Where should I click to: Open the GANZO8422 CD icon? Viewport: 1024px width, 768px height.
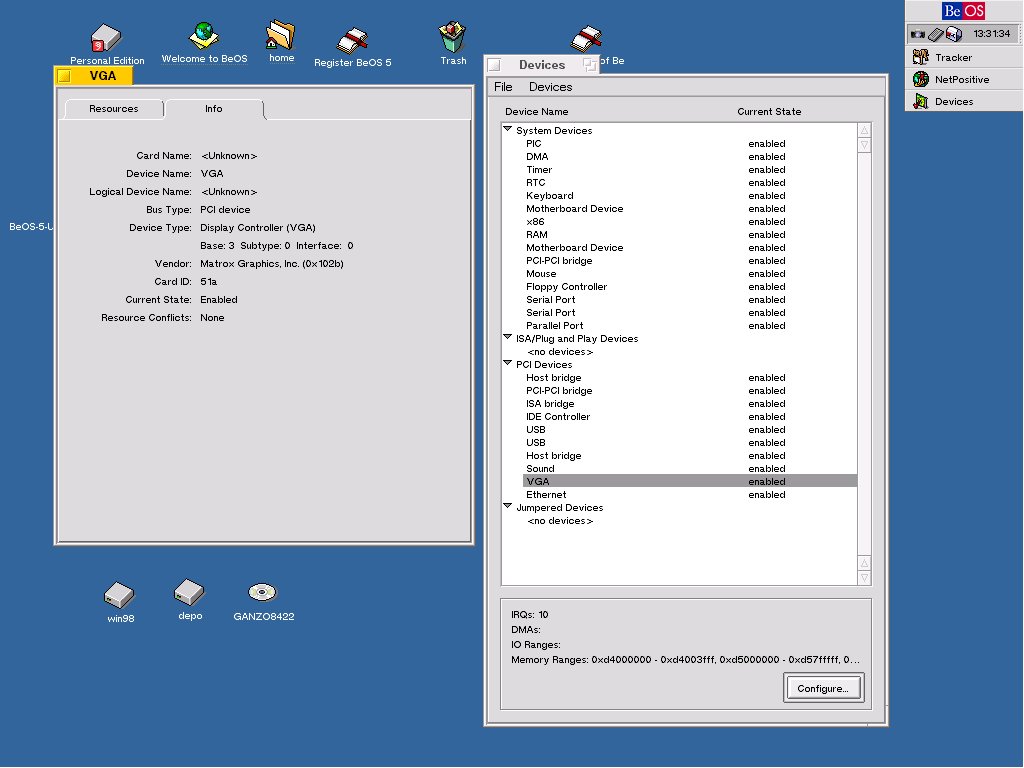[x=262, y=592]
